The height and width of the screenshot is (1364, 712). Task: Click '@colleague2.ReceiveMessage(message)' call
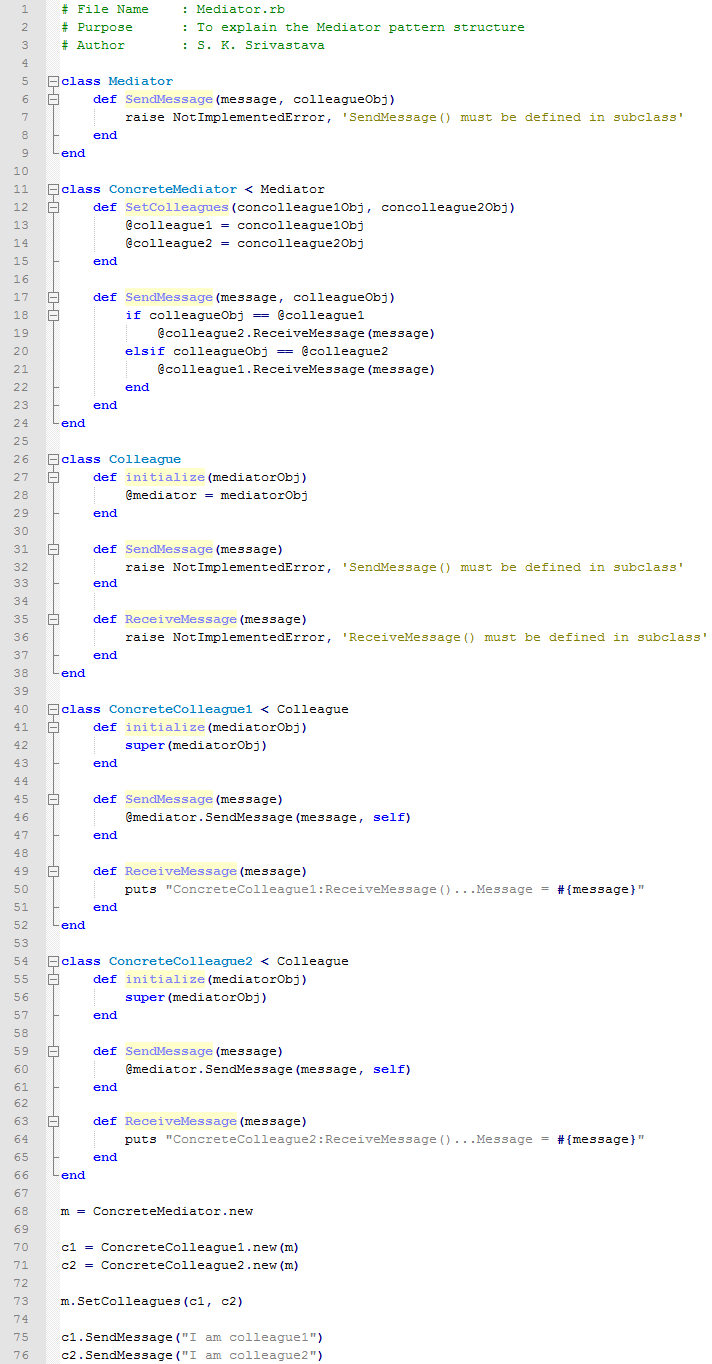coord(296,333)
